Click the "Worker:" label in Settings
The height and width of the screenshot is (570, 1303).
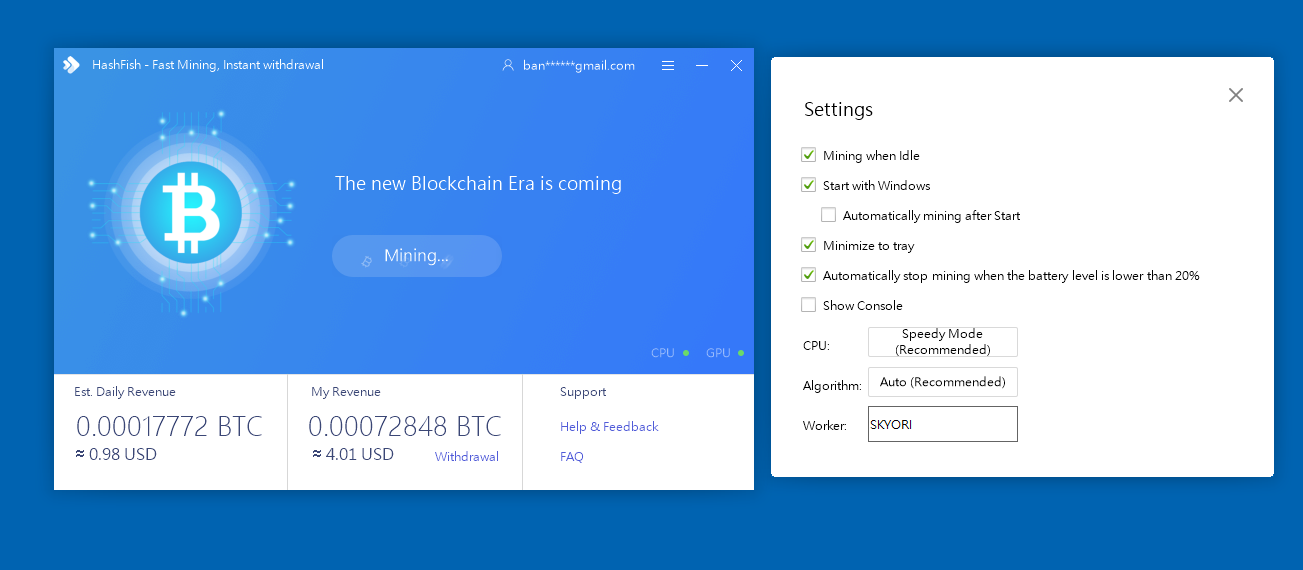(x=825, y=426)
